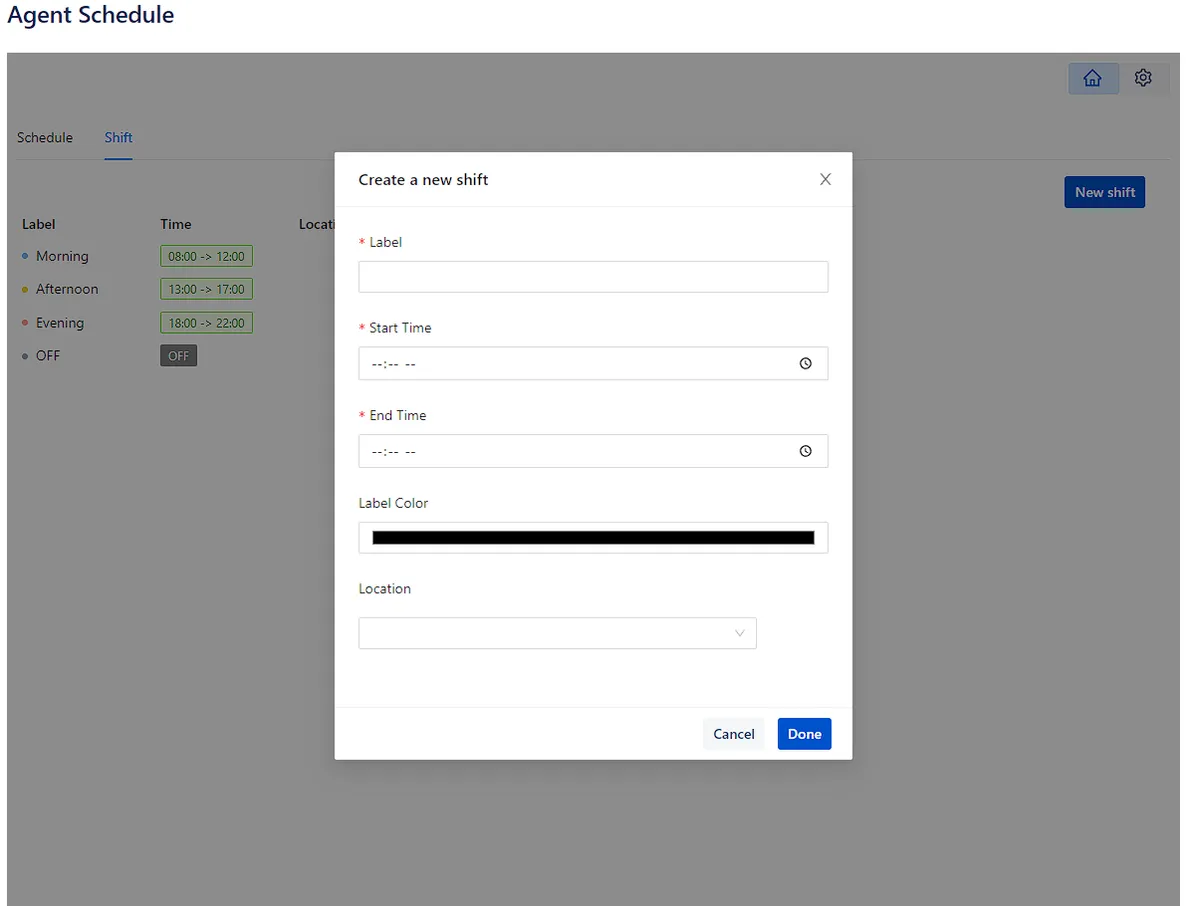Click the Cancel button
1200x906 pixels.
(x=733, y=734)
